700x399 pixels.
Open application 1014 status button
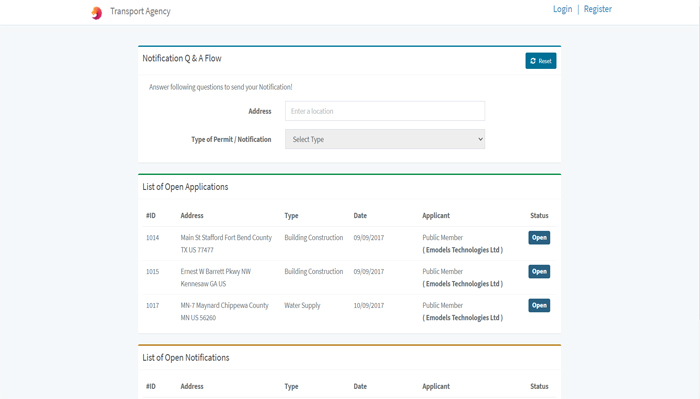pos(539,237)
